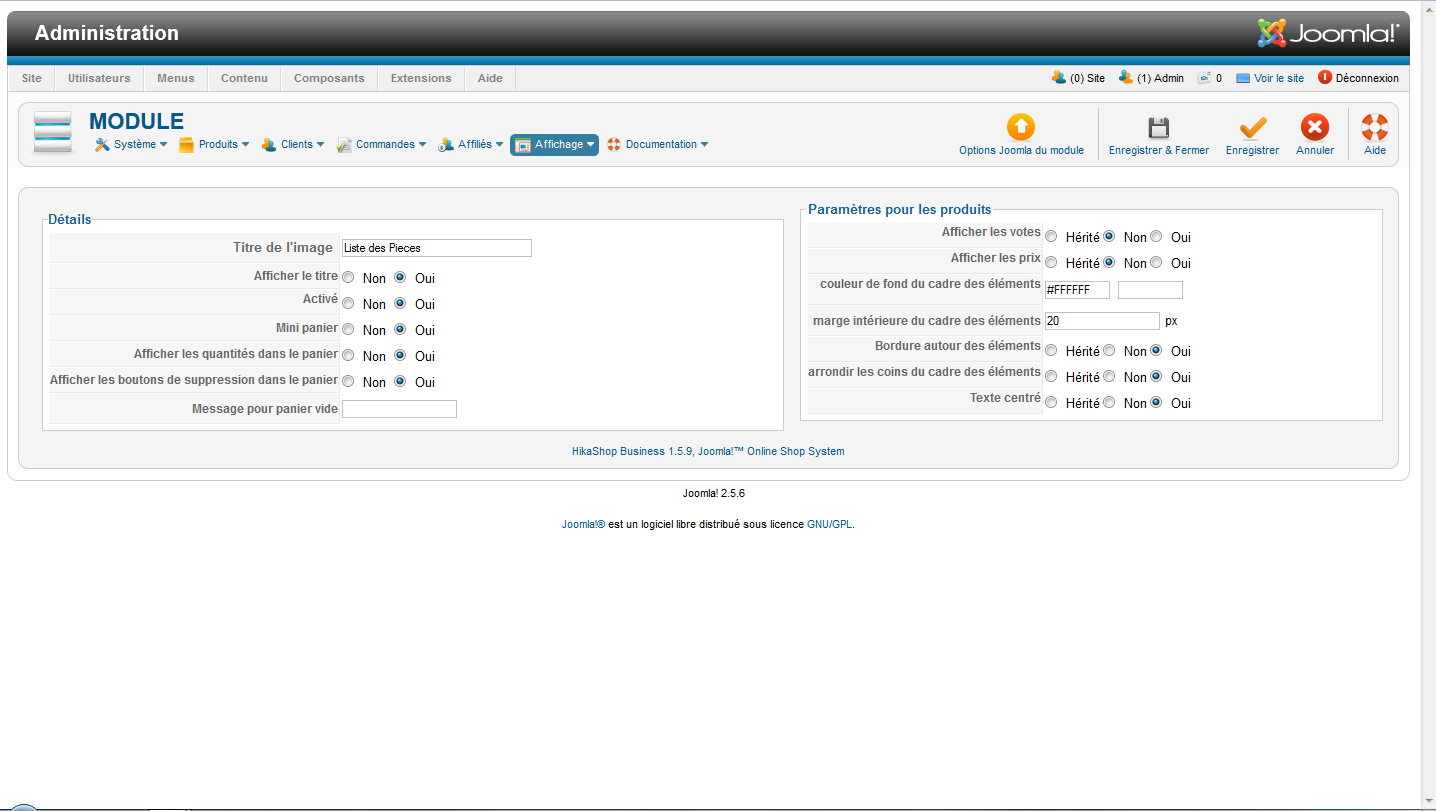The height and width of the screenshot is (811, 1436).
Task: Open the Aide top menu
Action: [490, 78]
